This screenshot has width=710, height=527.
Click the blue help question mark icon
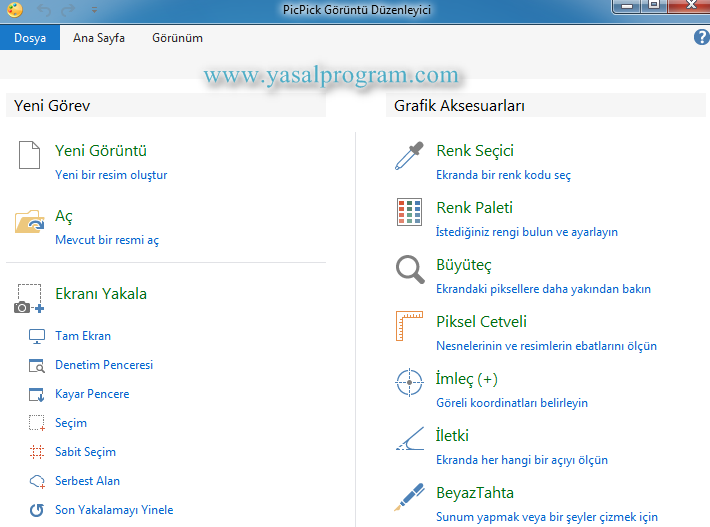(701, 37)
